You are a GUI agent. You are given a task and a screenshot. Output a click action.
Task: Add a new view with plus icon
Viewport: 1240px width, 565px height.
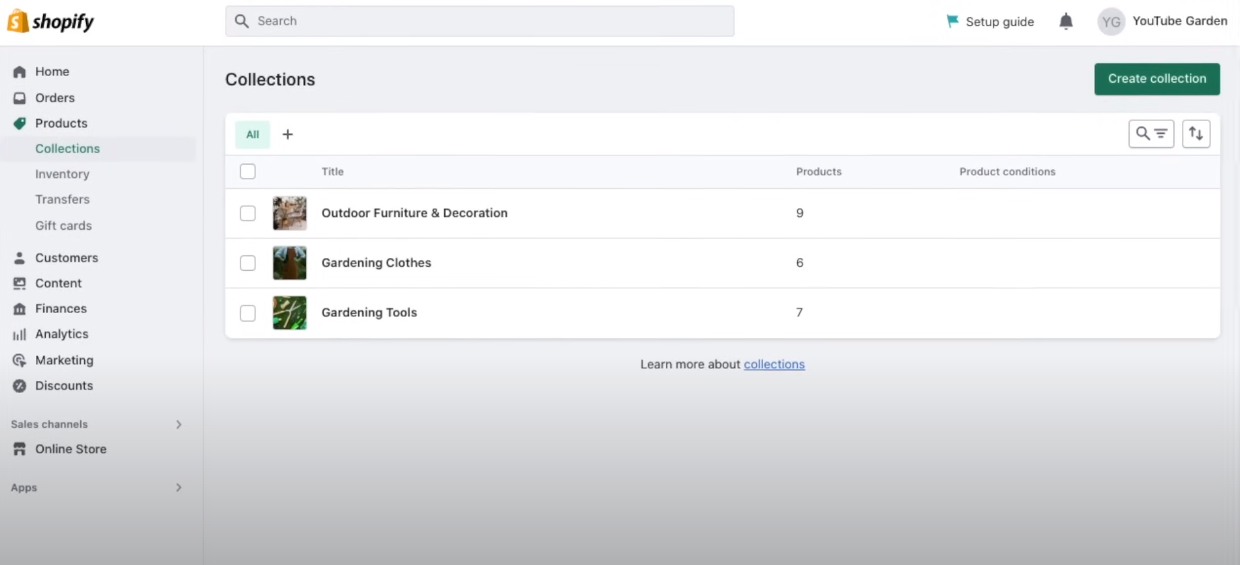[x=288, y=134]
